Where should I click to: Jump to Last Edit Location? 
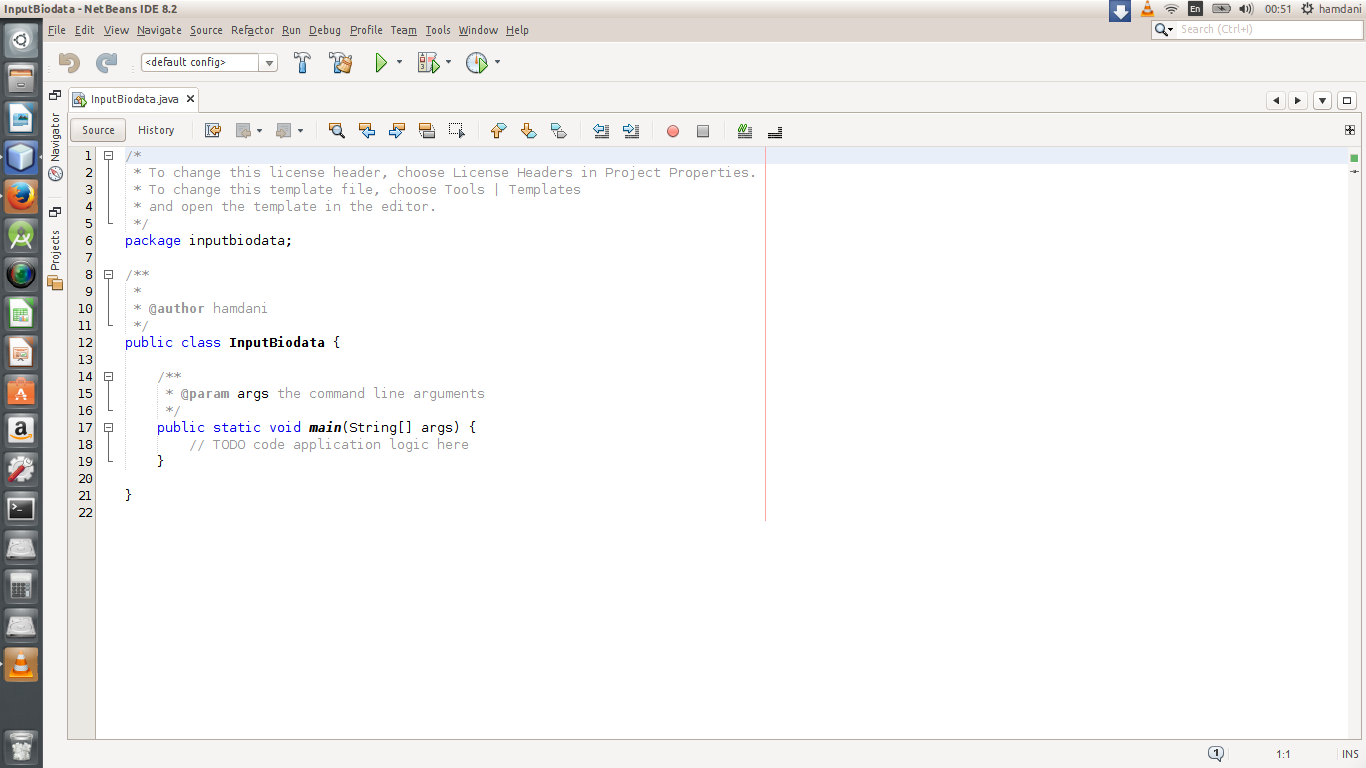point(212,130)
